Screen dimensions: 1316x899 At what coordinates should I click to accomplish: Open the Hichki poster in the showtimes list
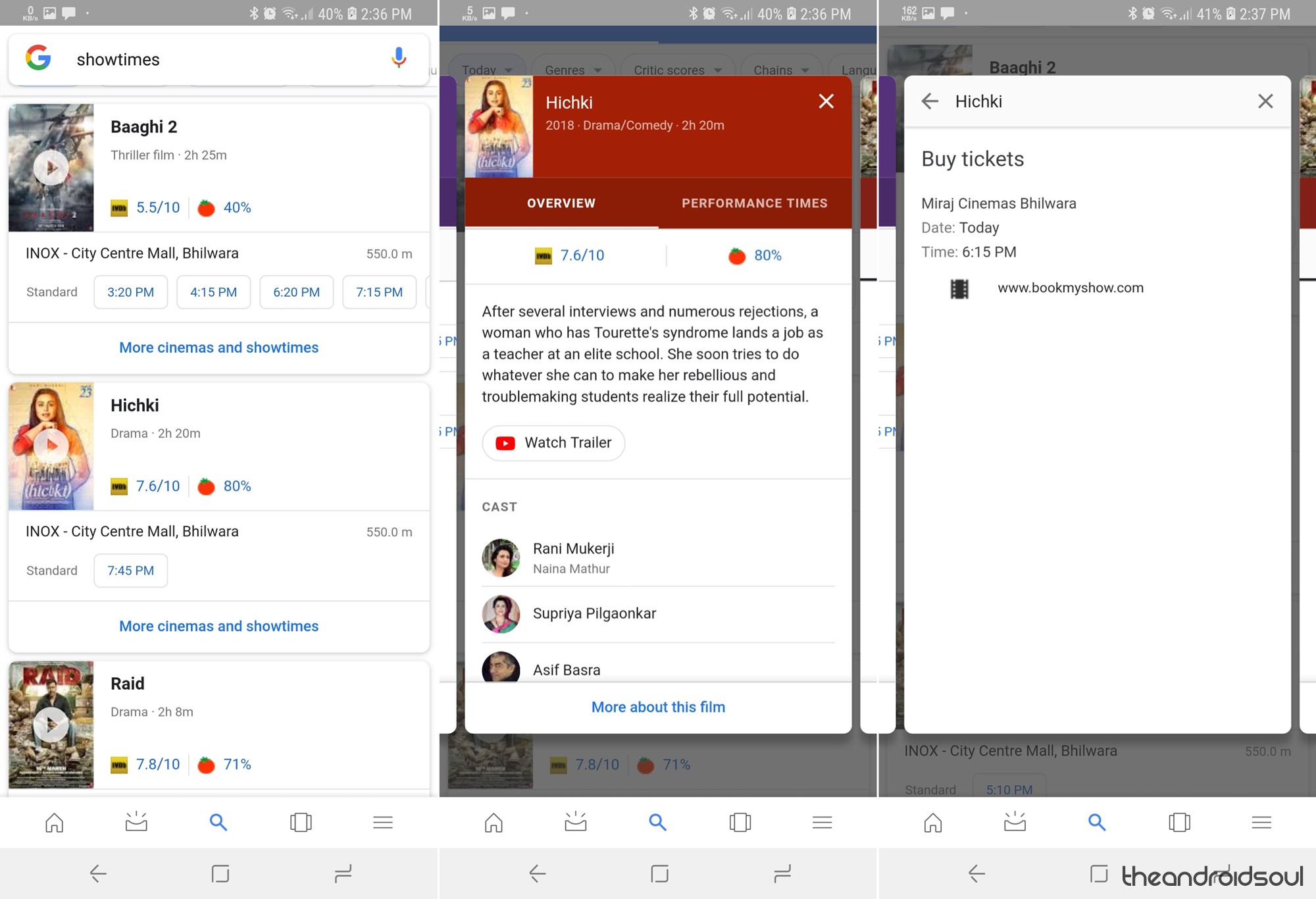51,446
